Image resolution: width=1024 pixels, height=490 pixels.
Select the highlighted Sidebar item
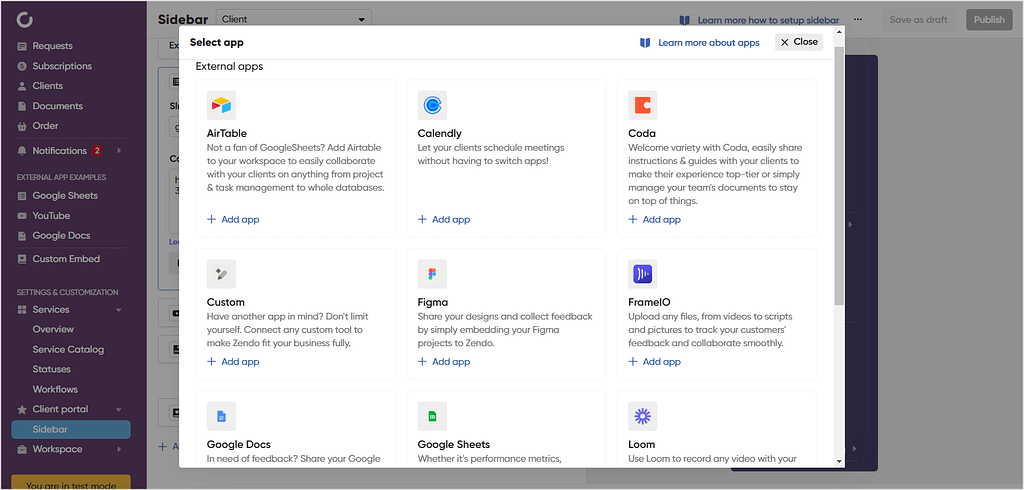pyautogui.click(x=71, y=429)
